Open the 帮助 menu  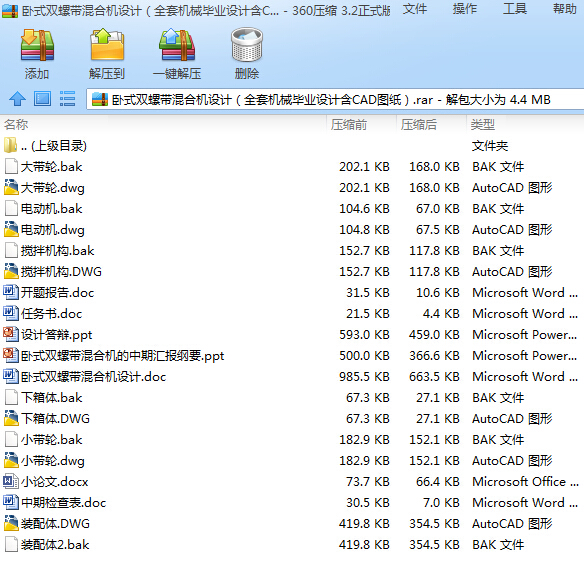[x=565, y=9]
